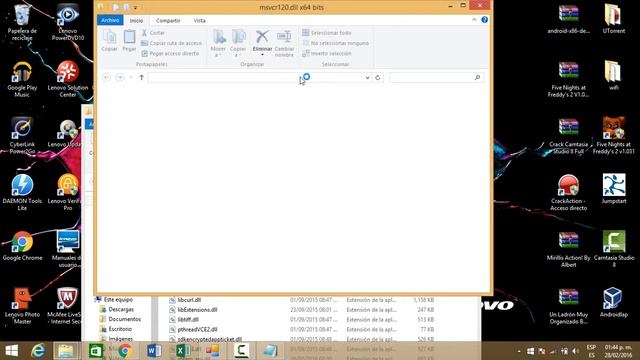
Task: Open Camtasia Studio 8 desktop shortcut
Action: (x=613, y=249)
